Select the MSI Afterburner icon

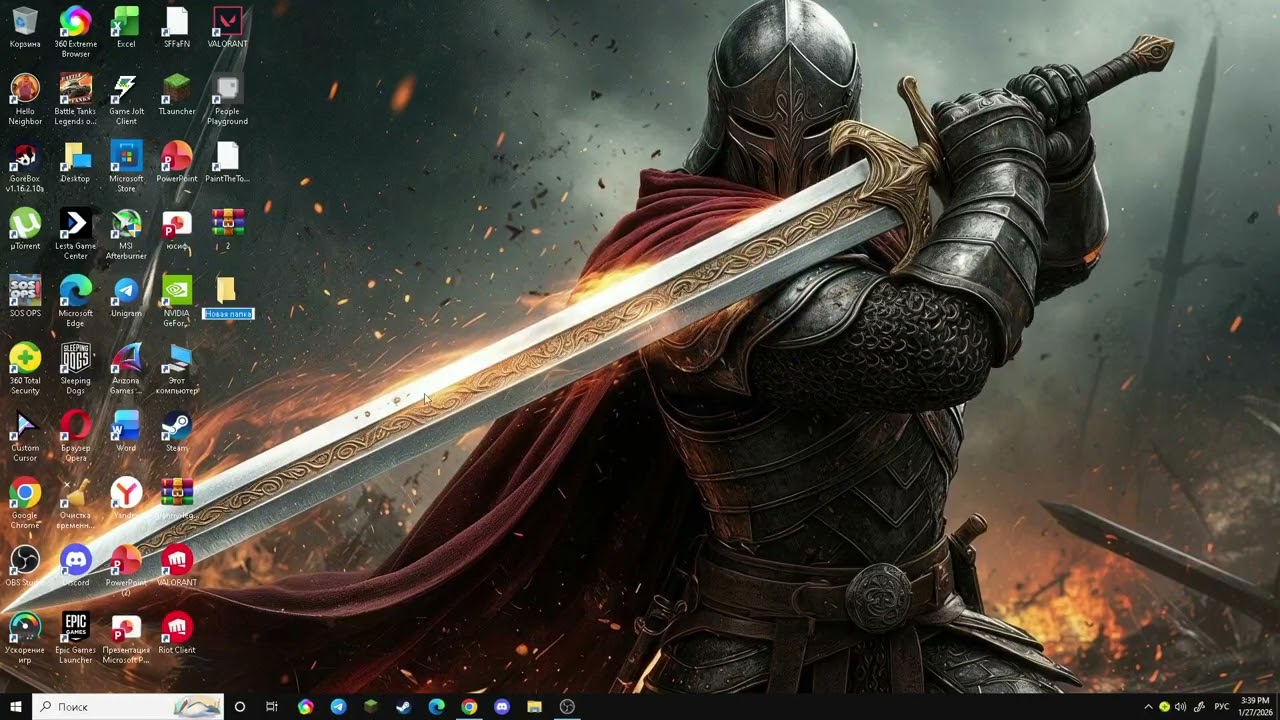126,223
